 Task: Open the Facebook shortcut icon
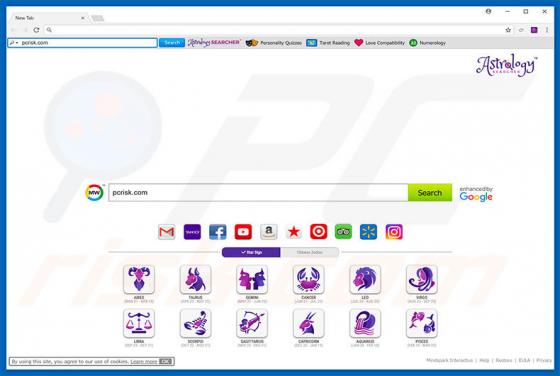coord(218,232)
